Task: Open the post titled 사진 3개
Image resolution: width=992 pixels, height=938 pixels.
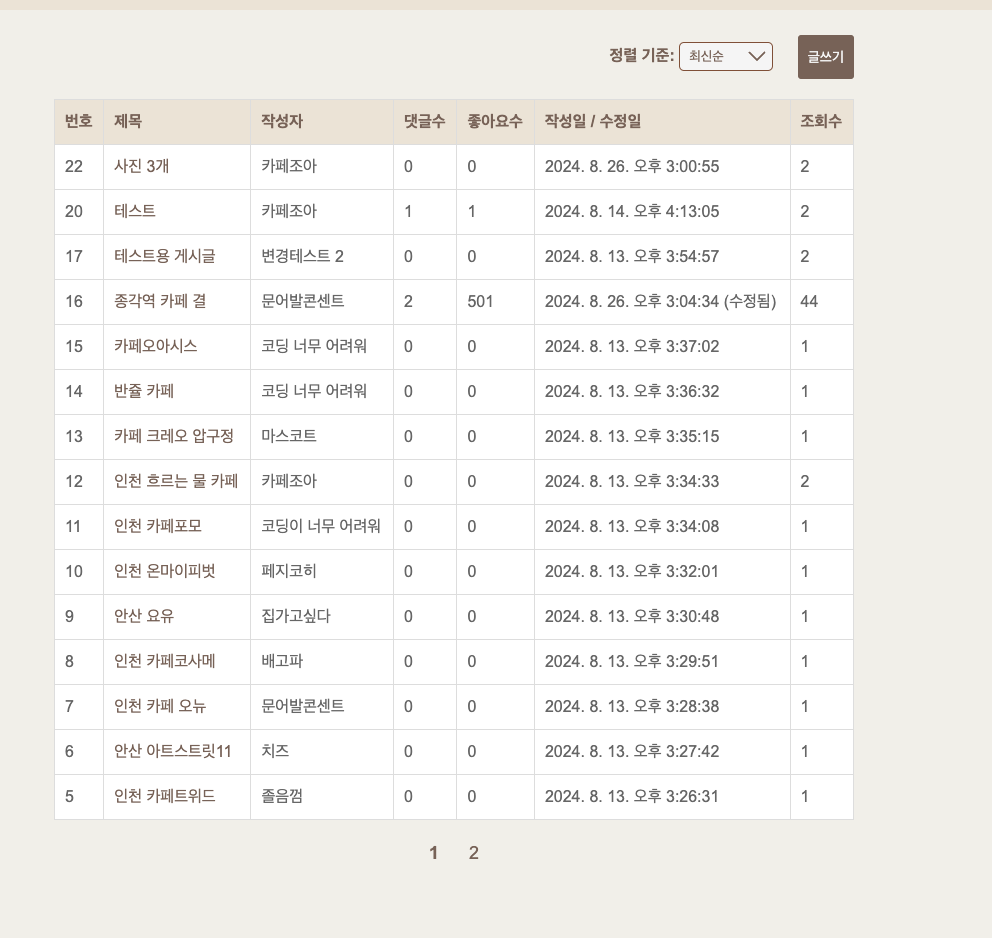Action: click(x=141, y=166)
